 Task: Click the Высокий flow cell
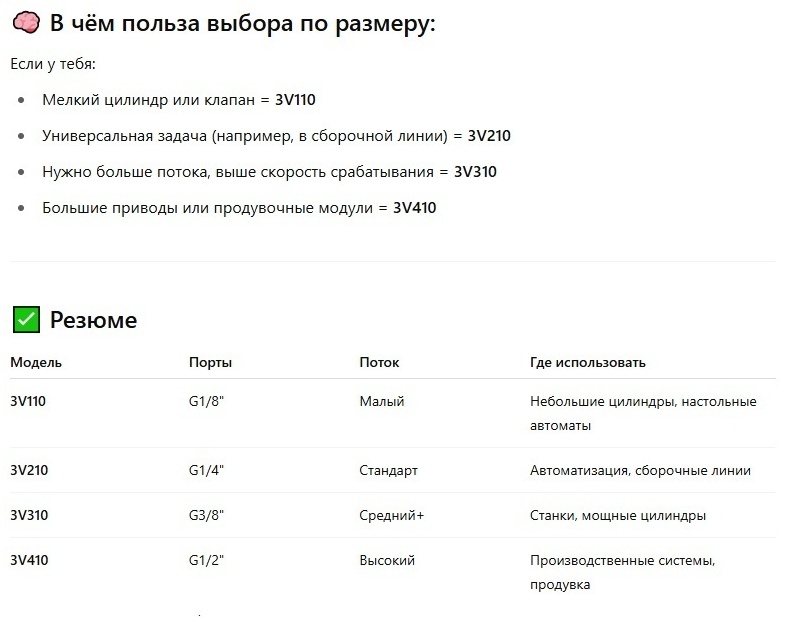click(x=387, y=560)
